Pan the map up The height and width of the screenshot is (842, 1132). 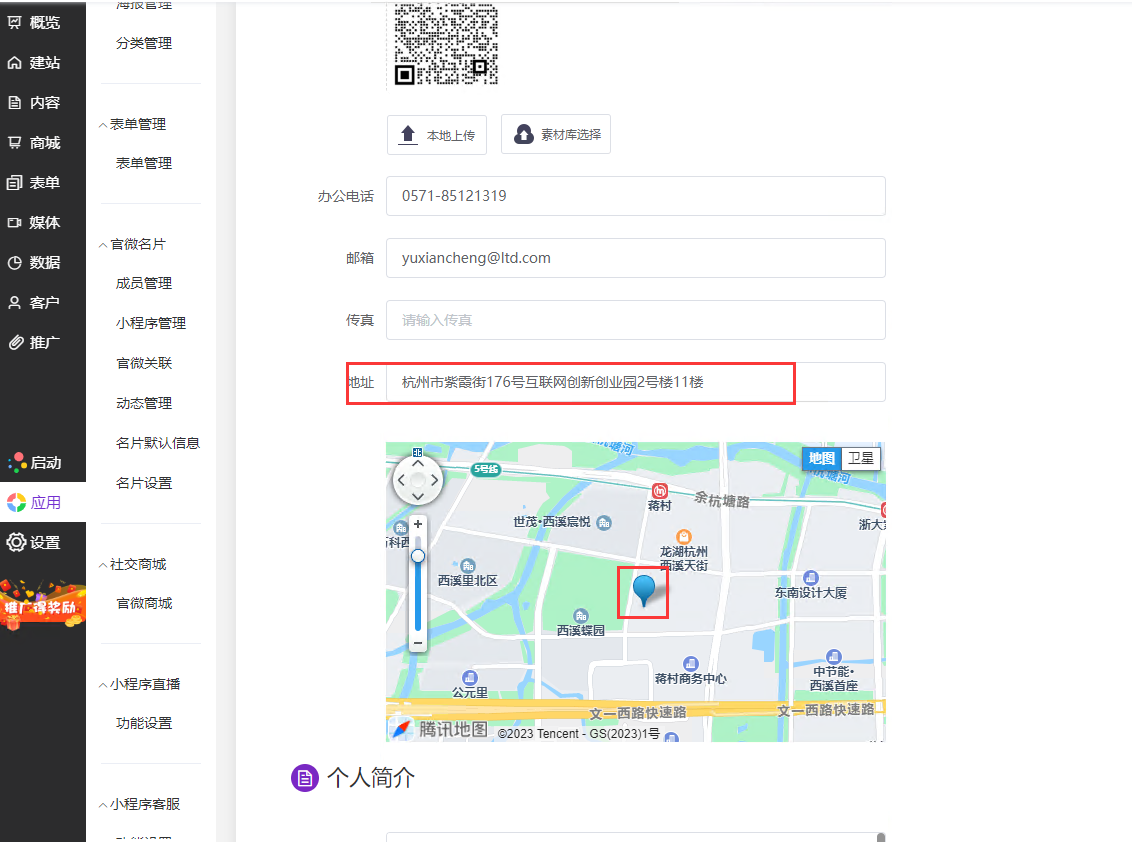[x=417, y=464]
